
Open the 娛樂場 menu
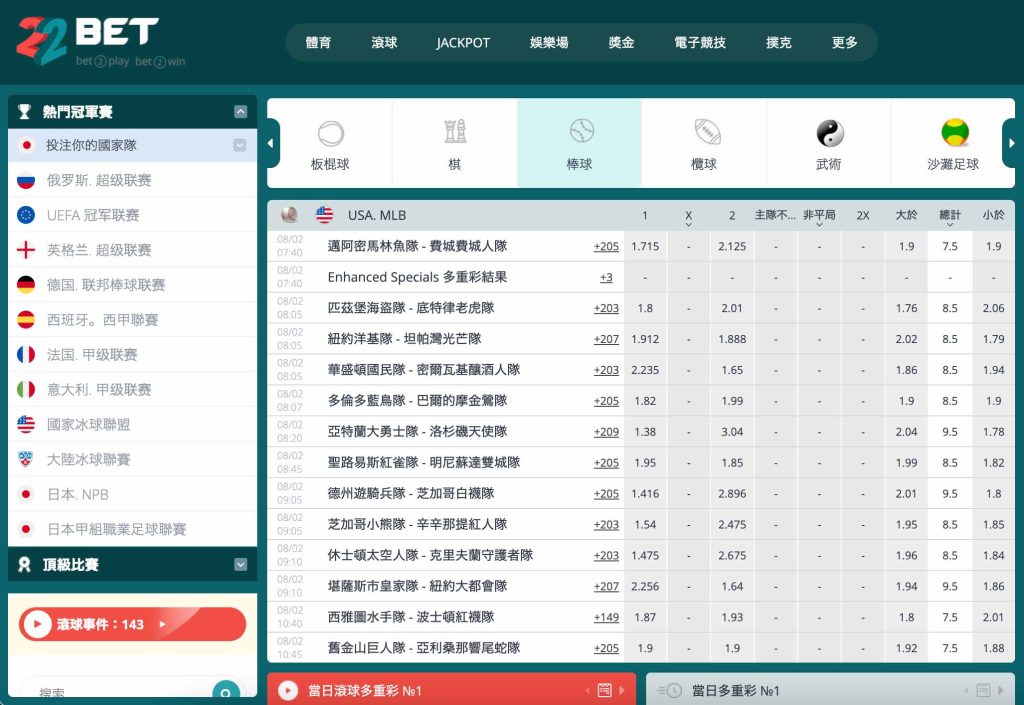tap(549, 42)
